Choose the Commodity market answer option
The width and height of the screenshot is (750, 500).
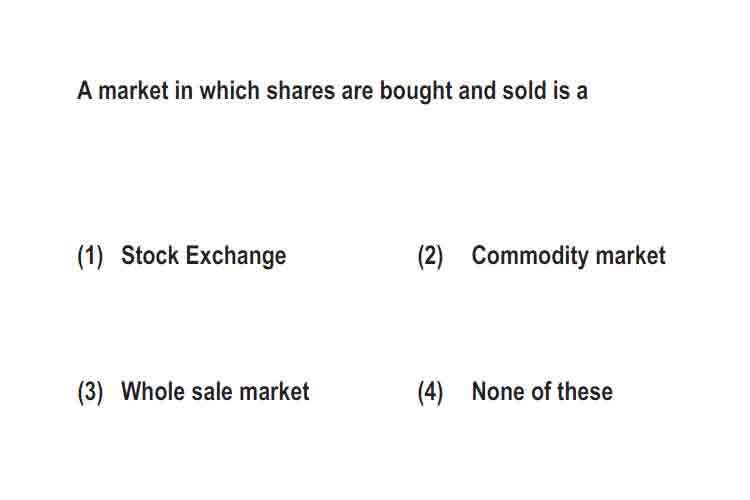click(x=569, y=256)
